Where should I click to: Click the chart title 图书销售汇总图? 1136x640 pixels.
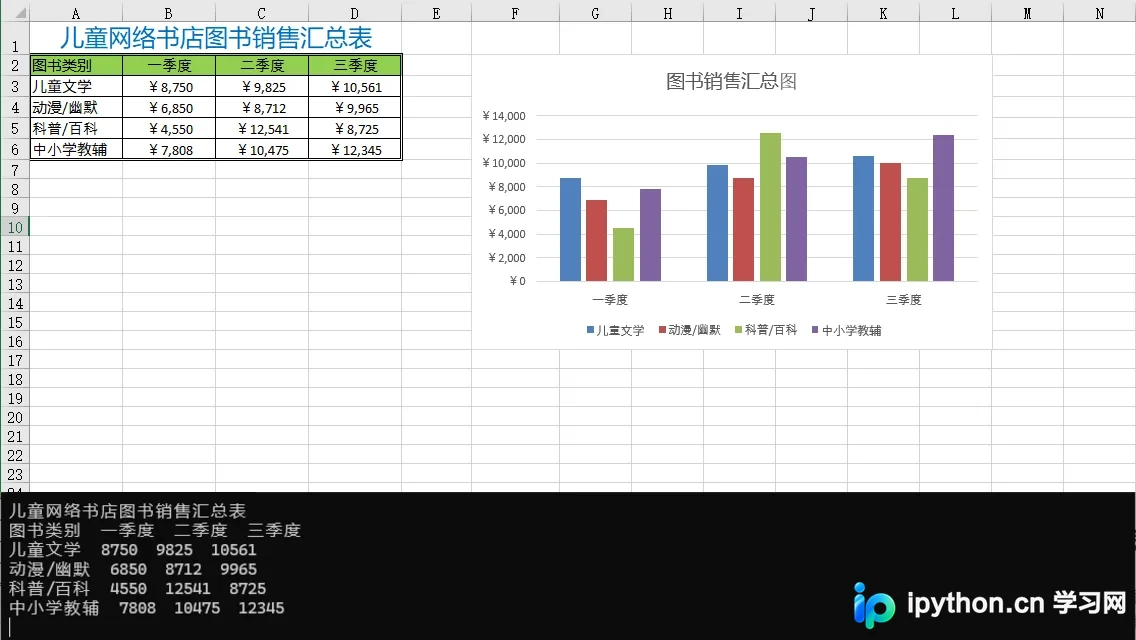(731, 80)
